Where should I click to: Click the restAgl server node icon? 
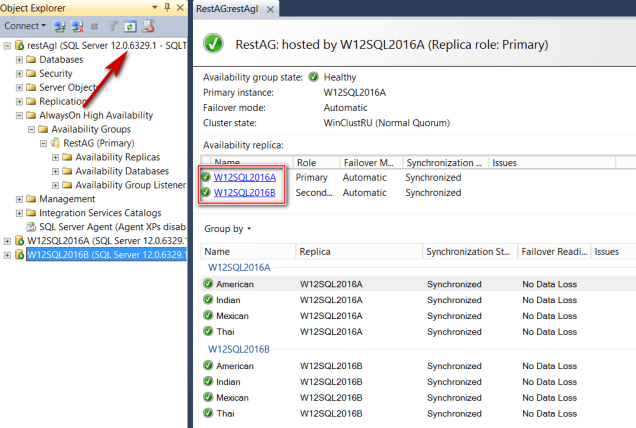click(x=19, y=45)
